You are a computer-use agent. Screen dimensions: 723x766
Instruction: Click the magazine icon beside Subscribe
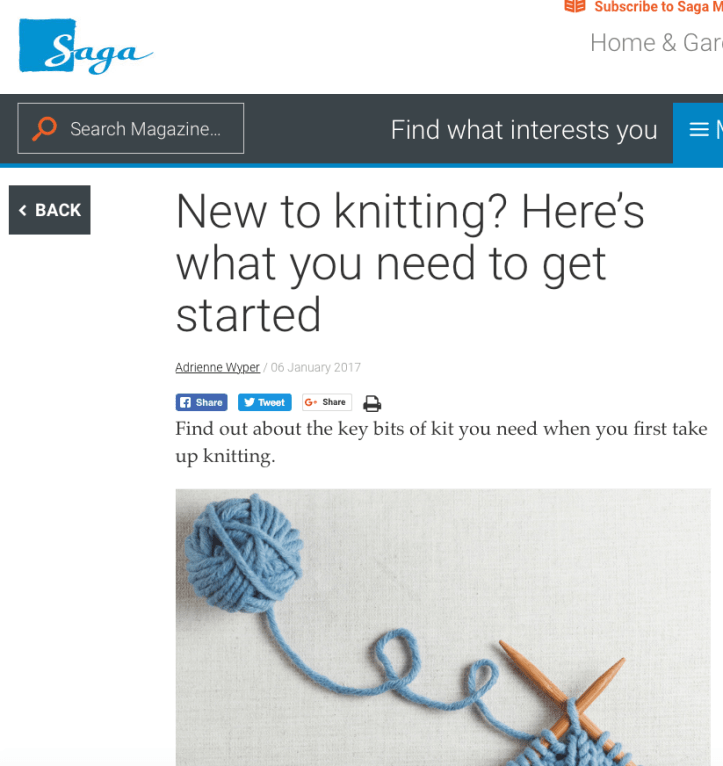coord(574,6)
